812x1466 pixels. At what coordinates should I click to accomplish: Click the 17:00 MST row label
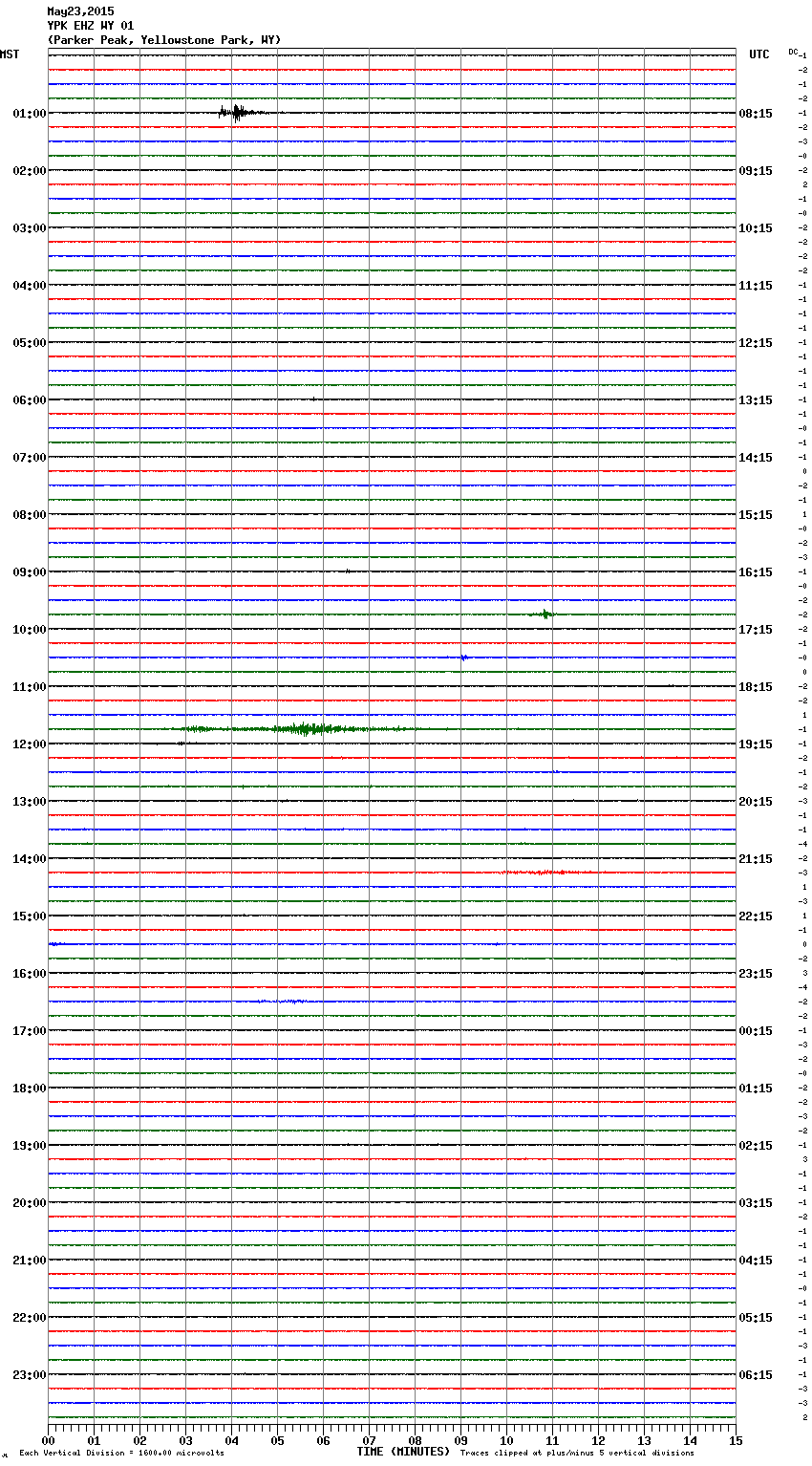pyautogui.click(x=30, y=1031)
